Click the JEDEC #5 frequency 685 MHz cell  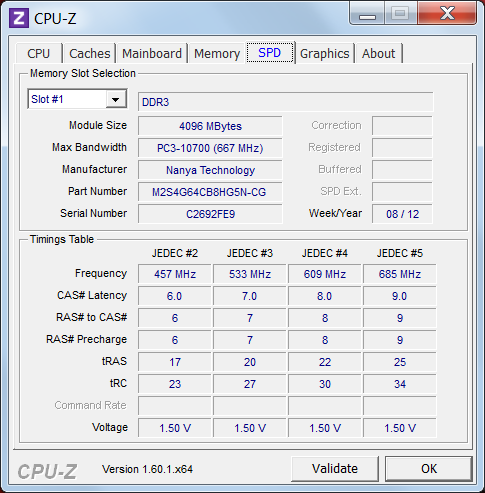tap(400, 274)
